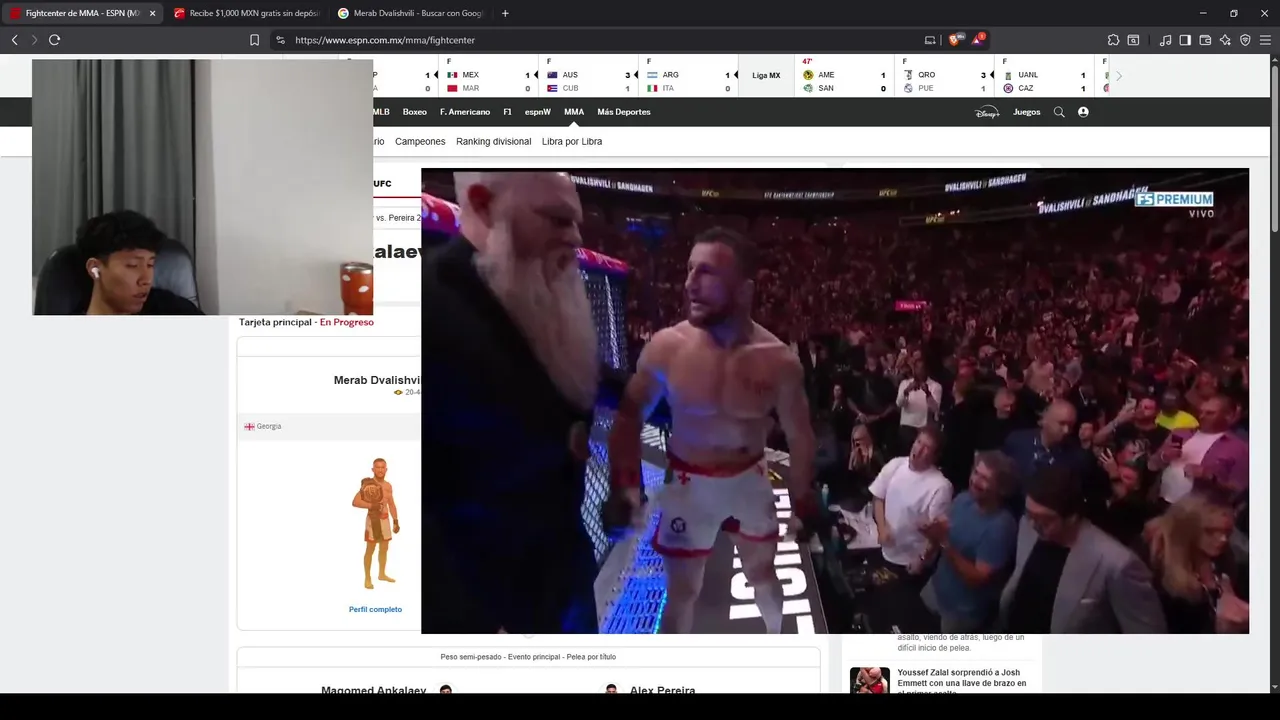This screenshot has height=720, width=1280.
Task: Click Tarjeta principal En Progreso label
Action: [306, 322]
